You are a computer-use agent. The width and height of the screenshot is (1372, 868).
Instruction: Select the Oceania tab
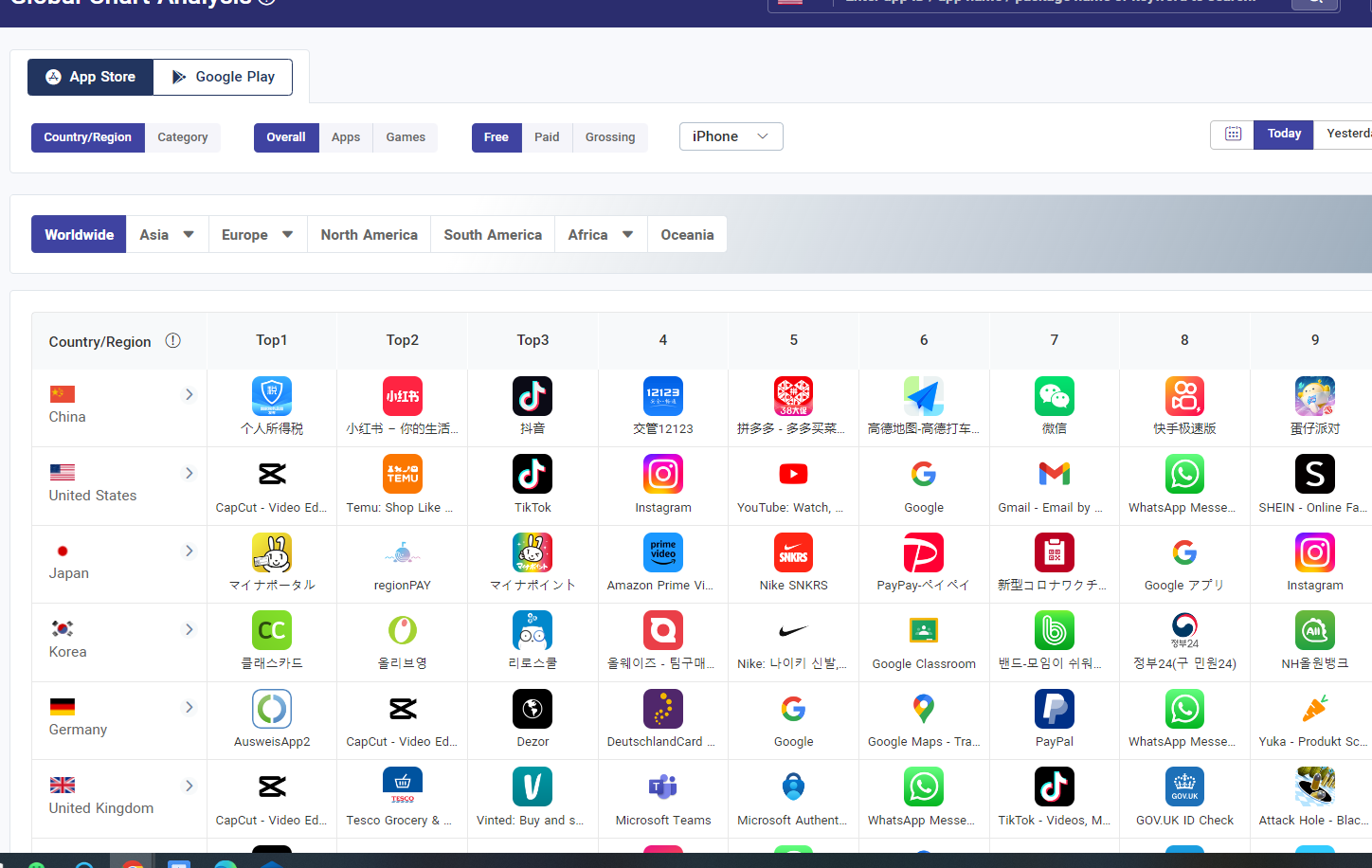click(x=687, y=235)
